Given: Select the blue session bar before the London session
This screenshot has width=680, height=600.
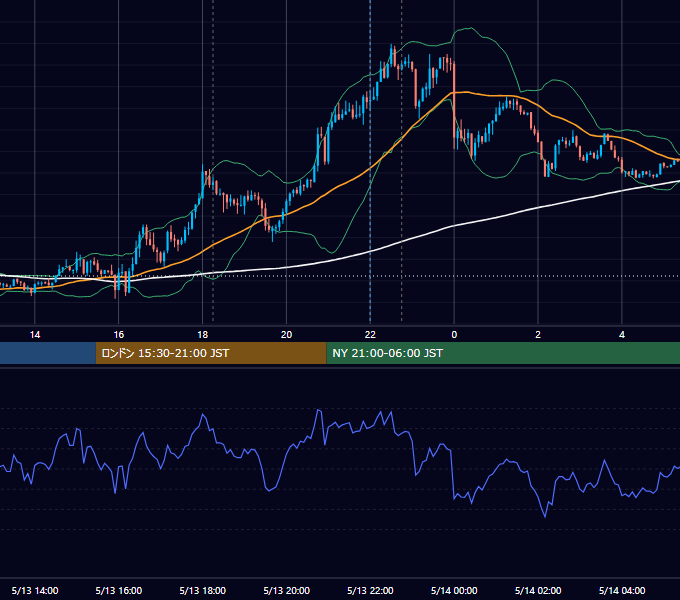Looking at the screenshot, I should [48, 353].
